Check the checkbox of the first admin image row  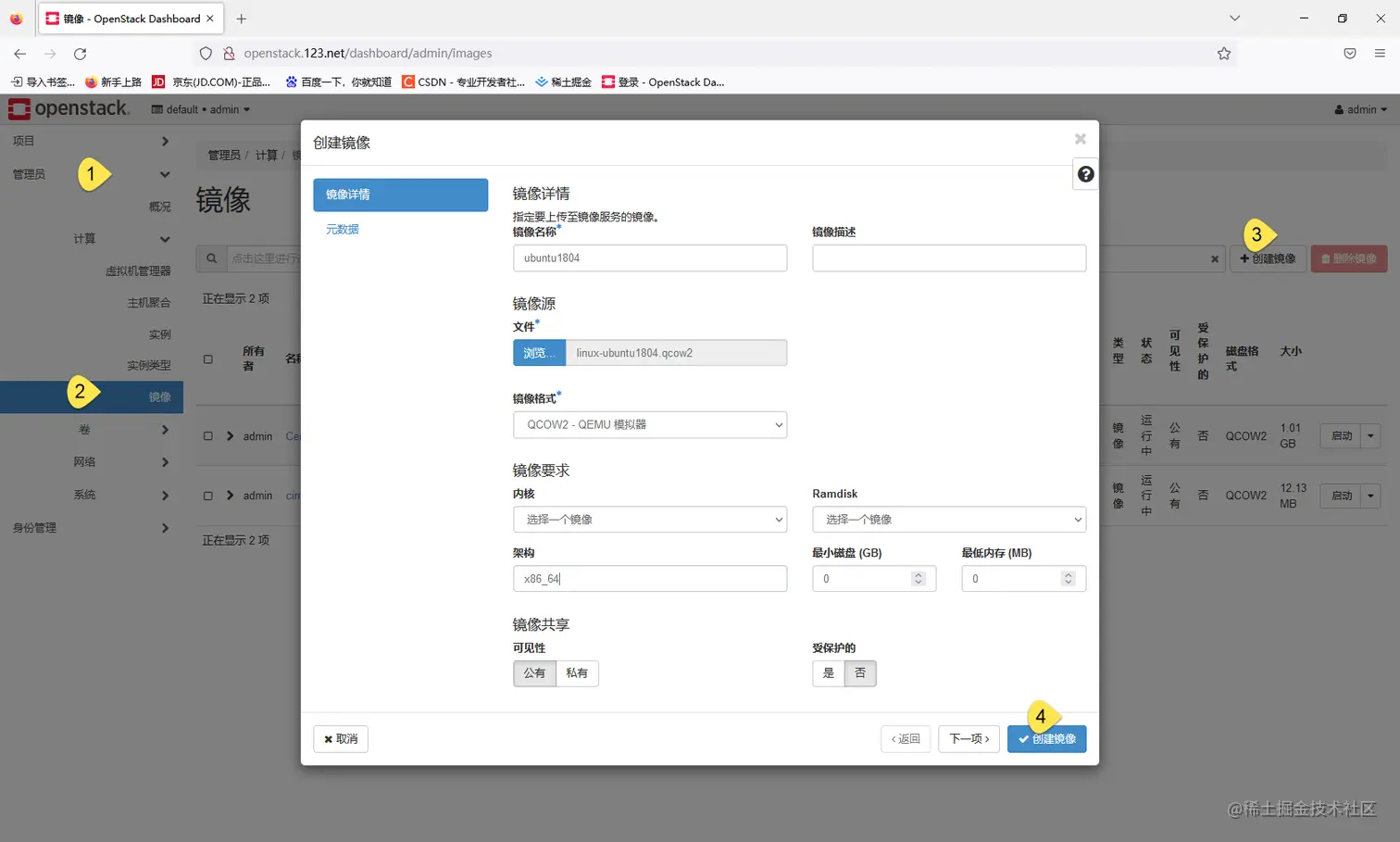pos(208,435)
